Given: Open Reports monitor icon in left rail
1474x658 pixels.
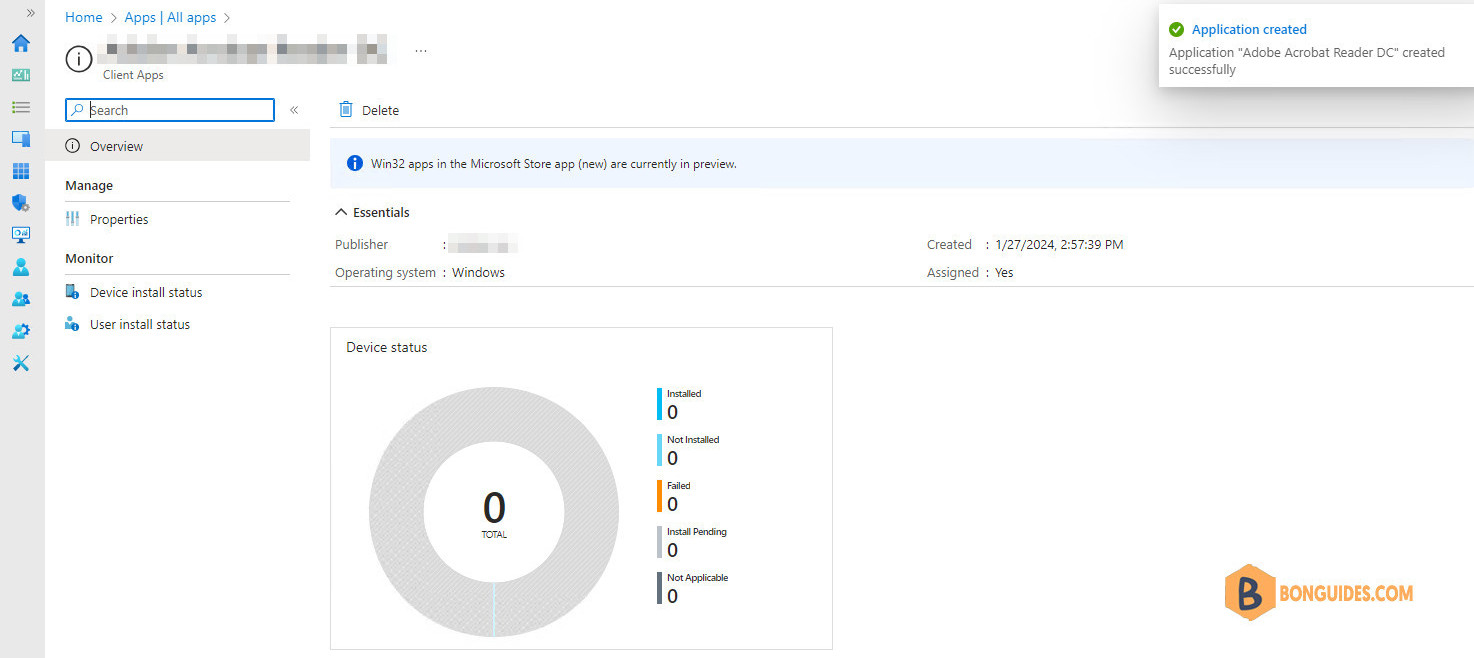Looking at the screenshot, I should click(20, 235).
